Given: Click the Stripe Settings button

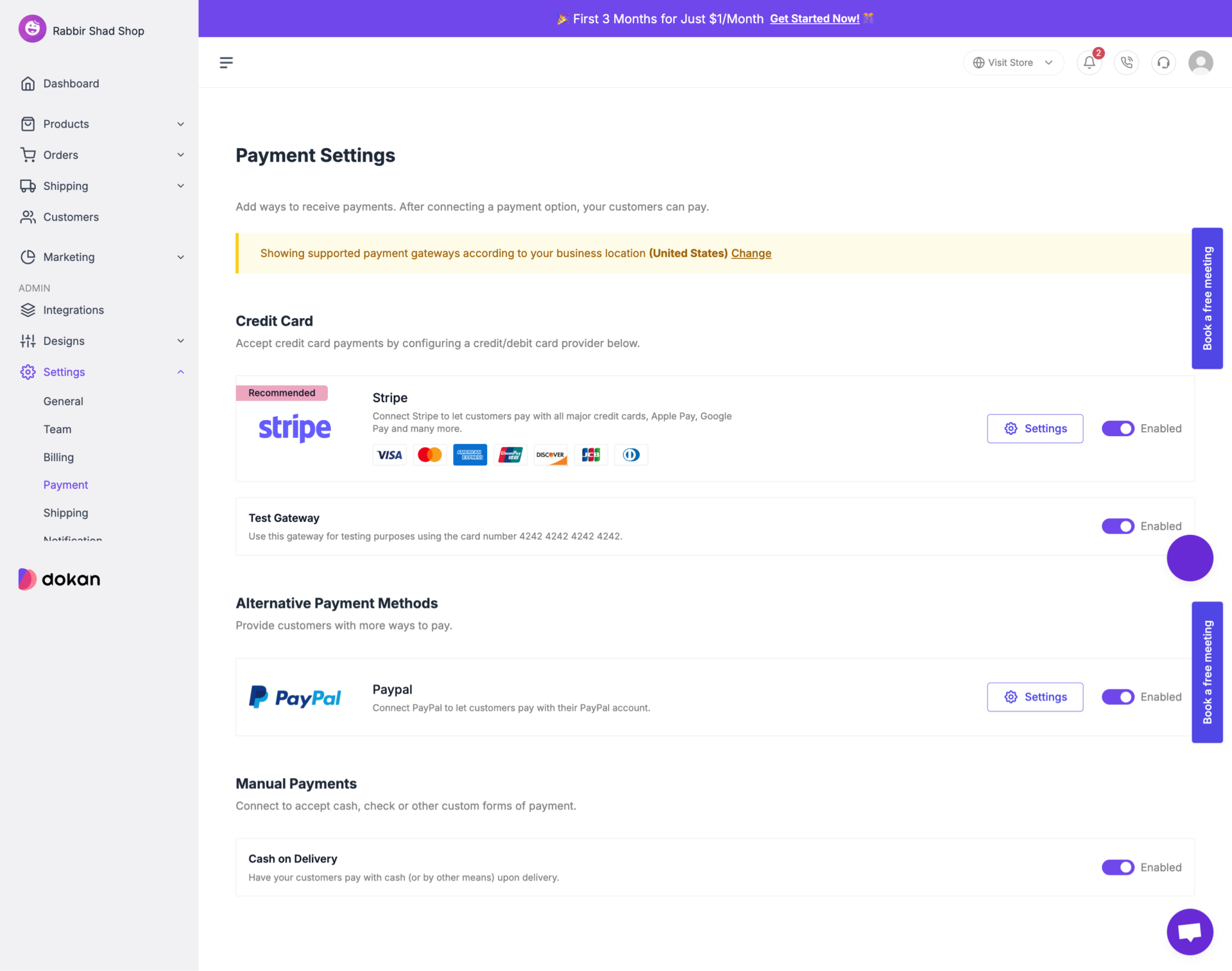Looking at the screenshot, I should (1035, 429).
